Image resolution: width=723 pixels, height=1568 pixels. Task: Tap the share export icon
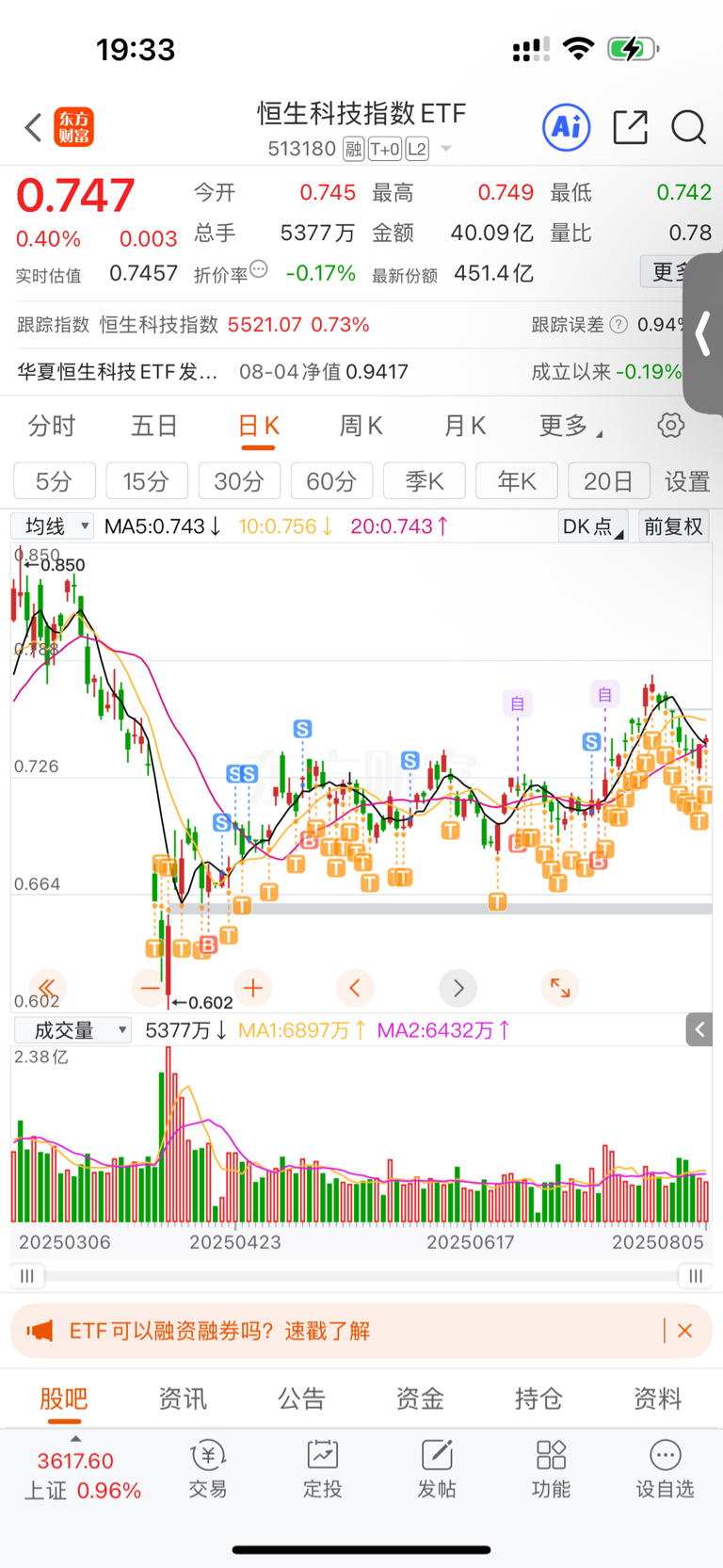(x=630, y=127)
